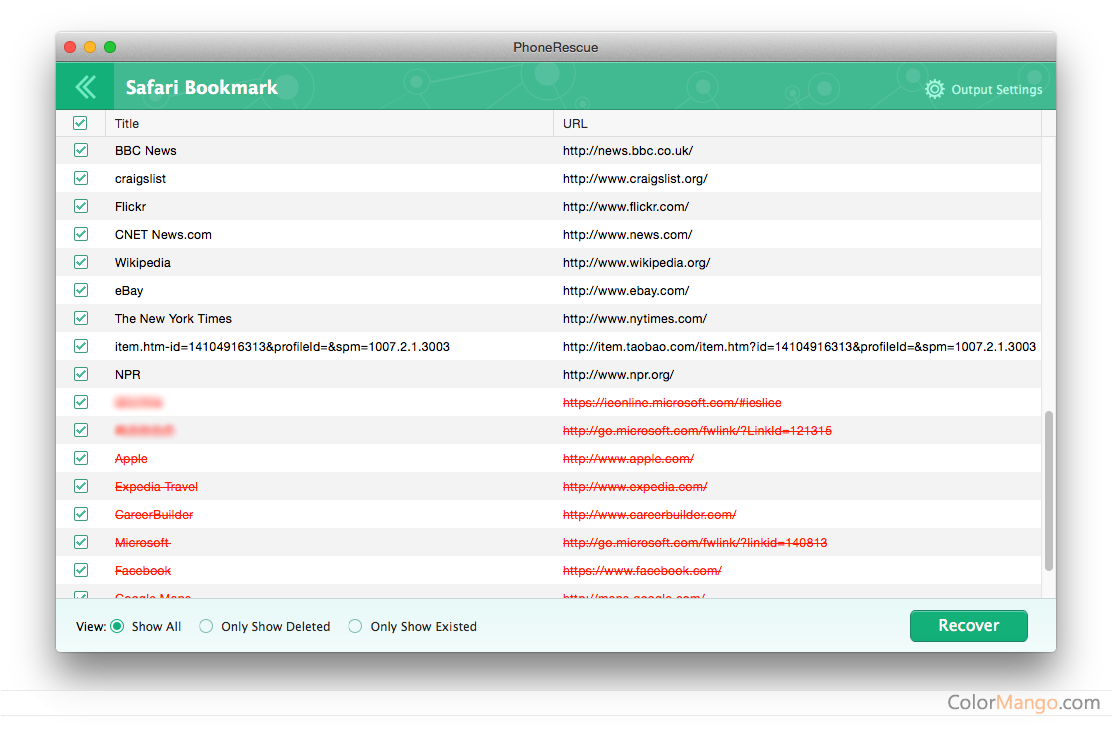Click the yellow window minimize button
Image resolution: width=1112 pixels, height=732 pixels.
(x=90, y=47)
